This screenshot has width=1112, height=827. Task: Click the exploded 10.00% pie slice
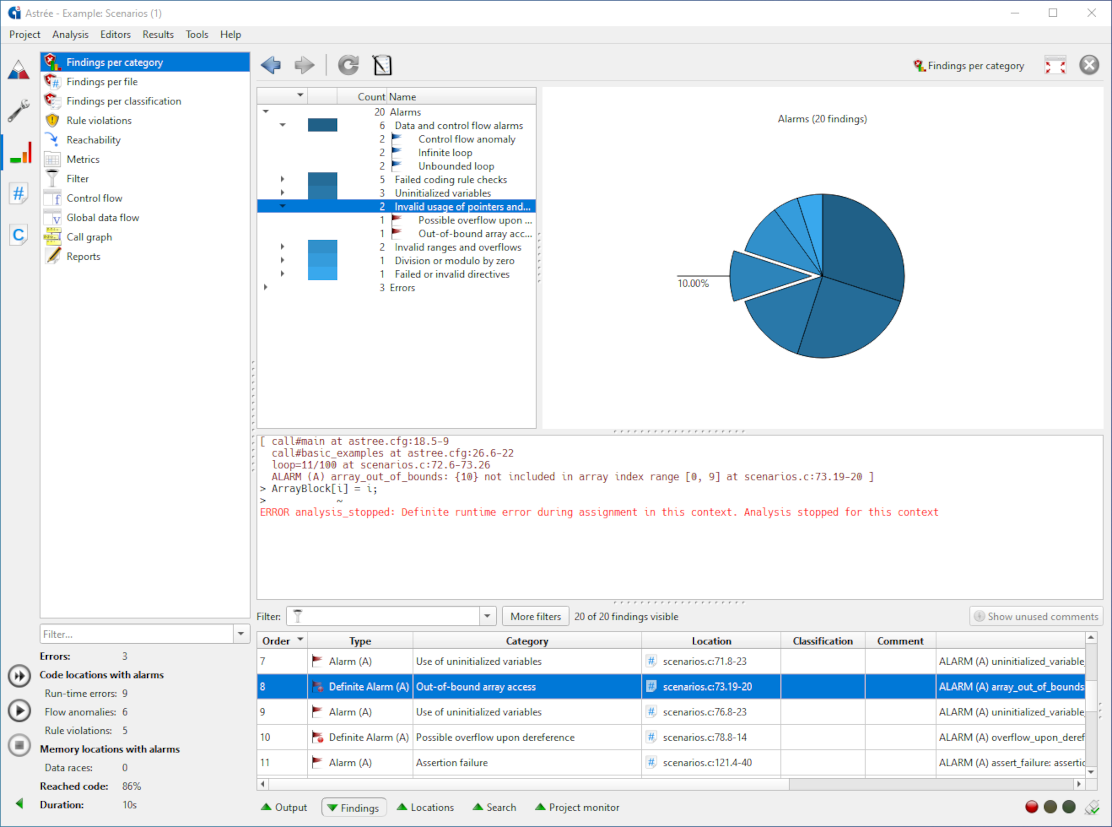coord(766,275)
